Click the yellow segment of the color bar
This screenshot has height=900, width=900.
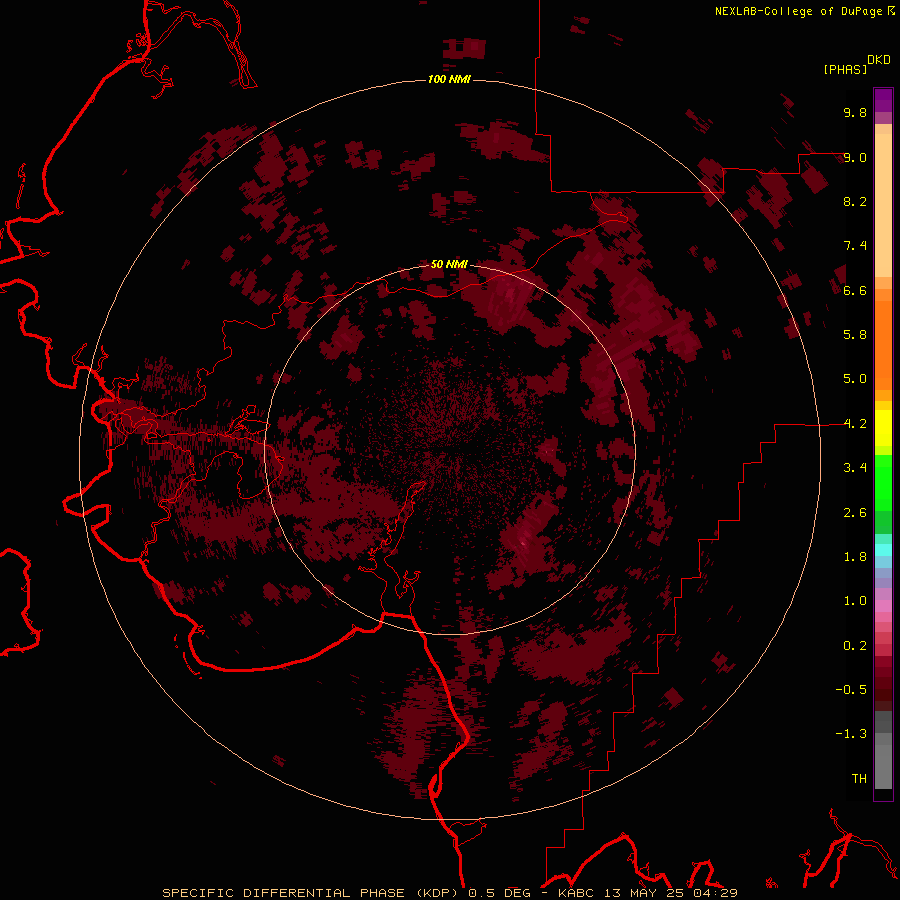pyautogui.click(x=883, y=428)
